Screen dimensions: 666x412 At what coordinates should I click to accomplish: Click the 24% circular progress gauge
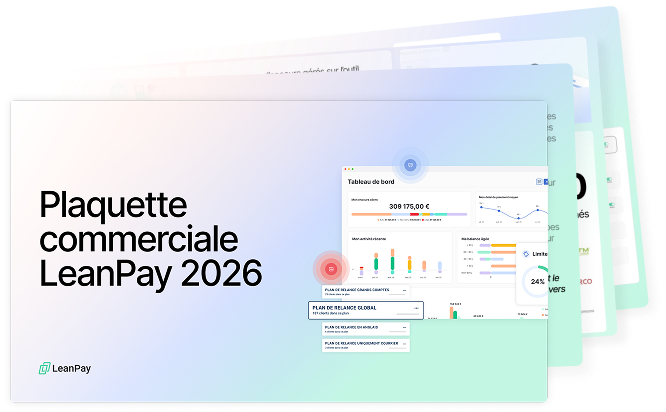pyautogui.click(x=536, y=281)
